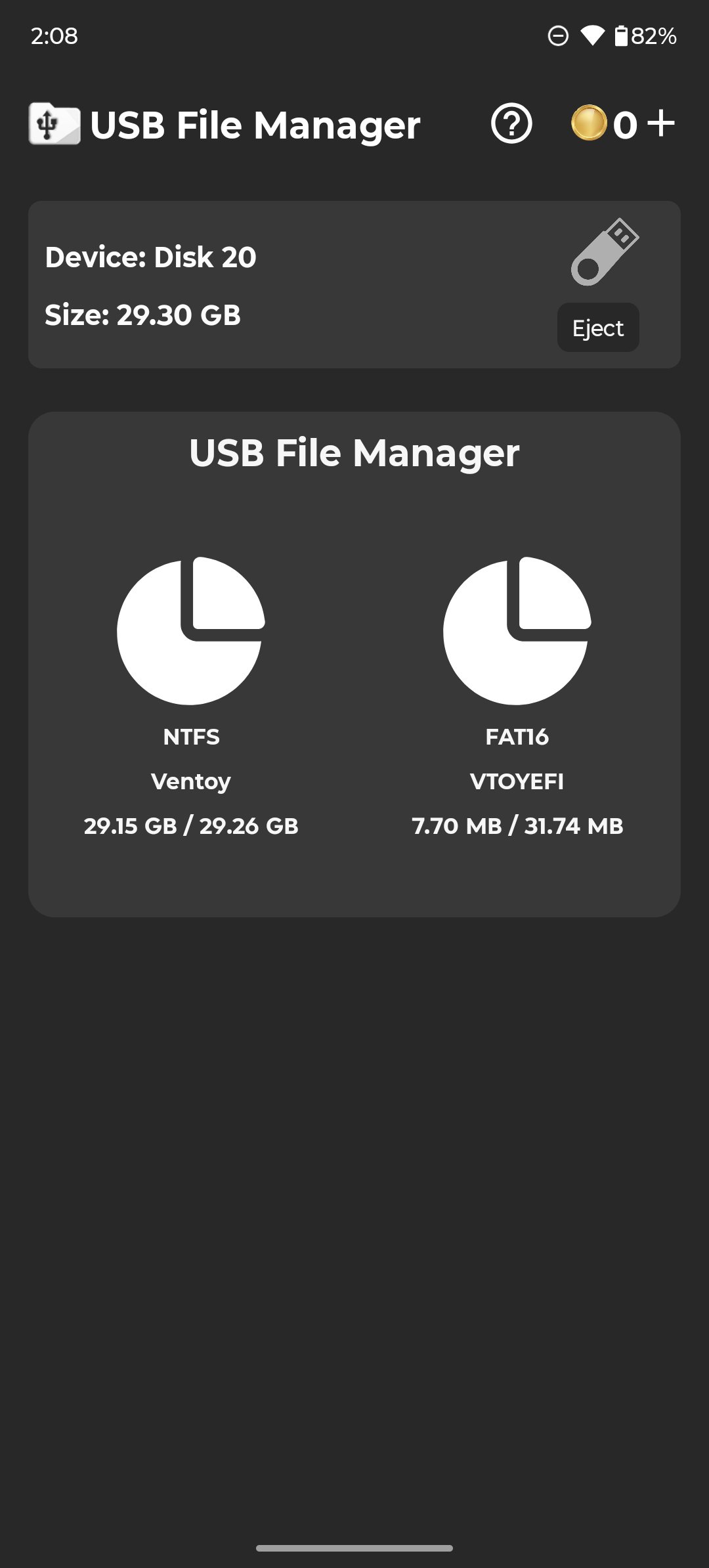Tap the Do Not Disturb status icon
This screenshot has width=709, height=1568.
point(558,35)
